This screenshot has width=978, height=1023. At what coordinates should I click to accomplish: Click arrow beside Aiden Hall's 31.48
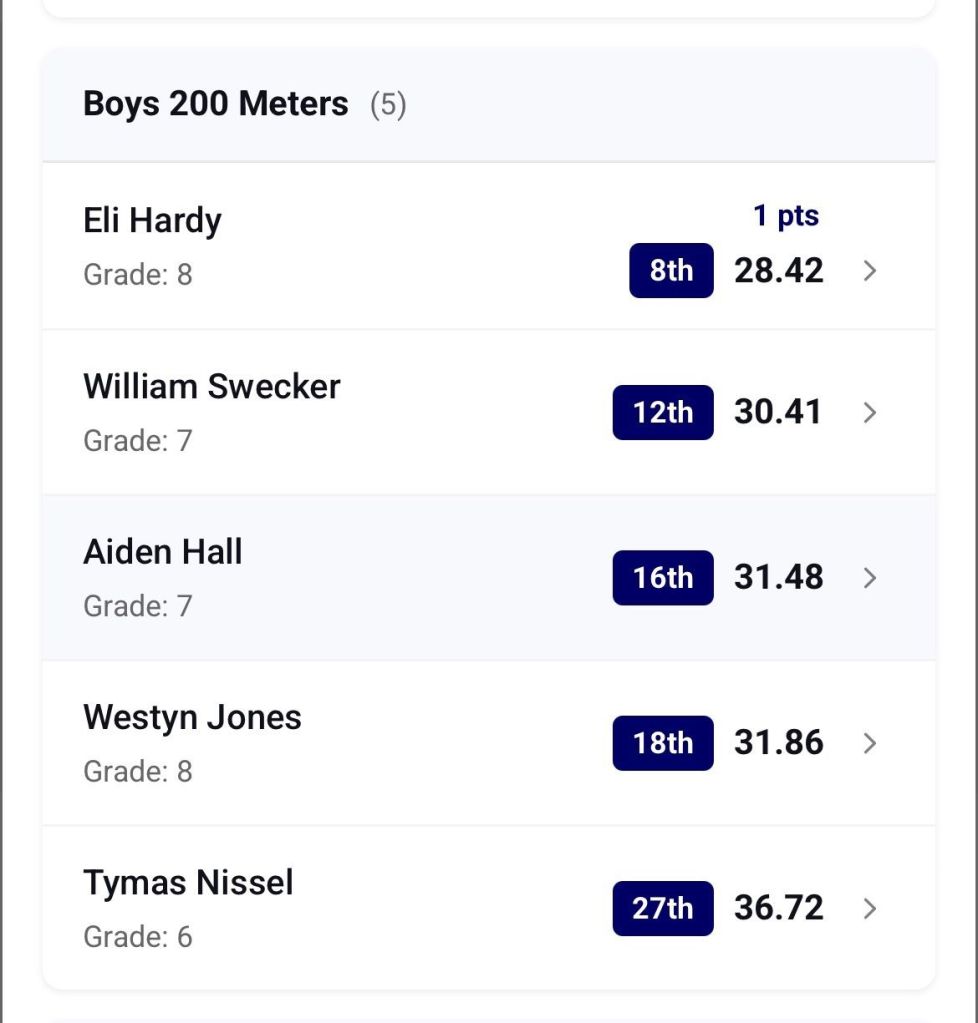tap(869, 578)
